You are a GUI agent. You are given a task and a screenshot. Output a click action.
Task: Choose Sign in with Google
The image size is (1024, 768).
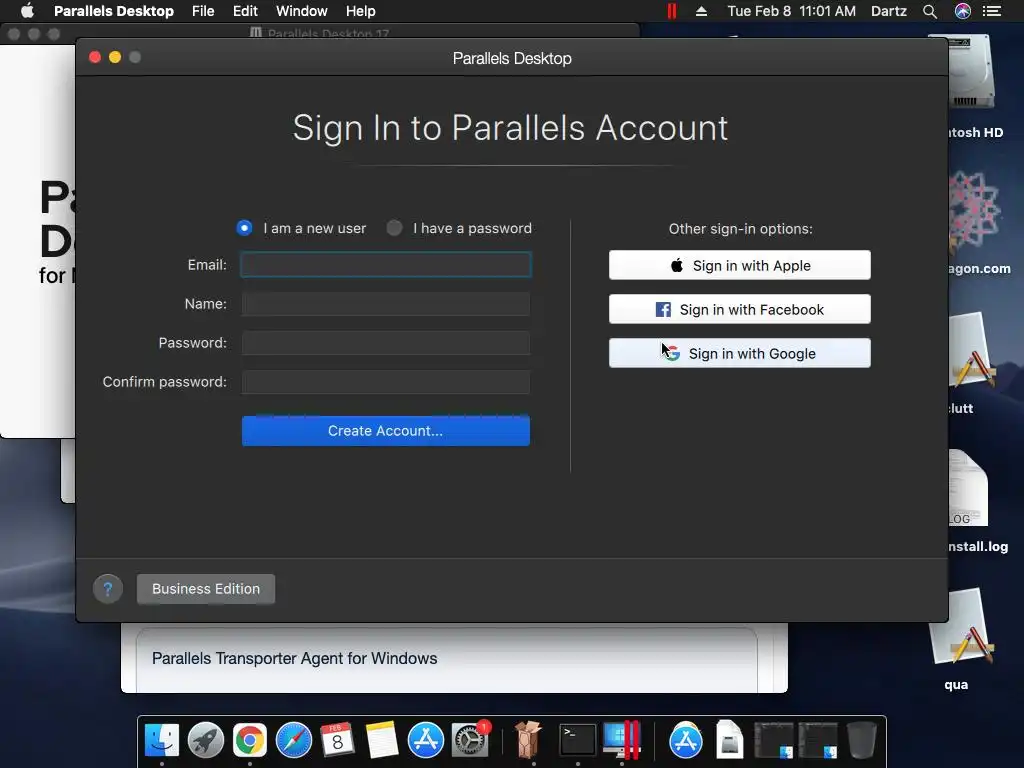pos(740,353)
